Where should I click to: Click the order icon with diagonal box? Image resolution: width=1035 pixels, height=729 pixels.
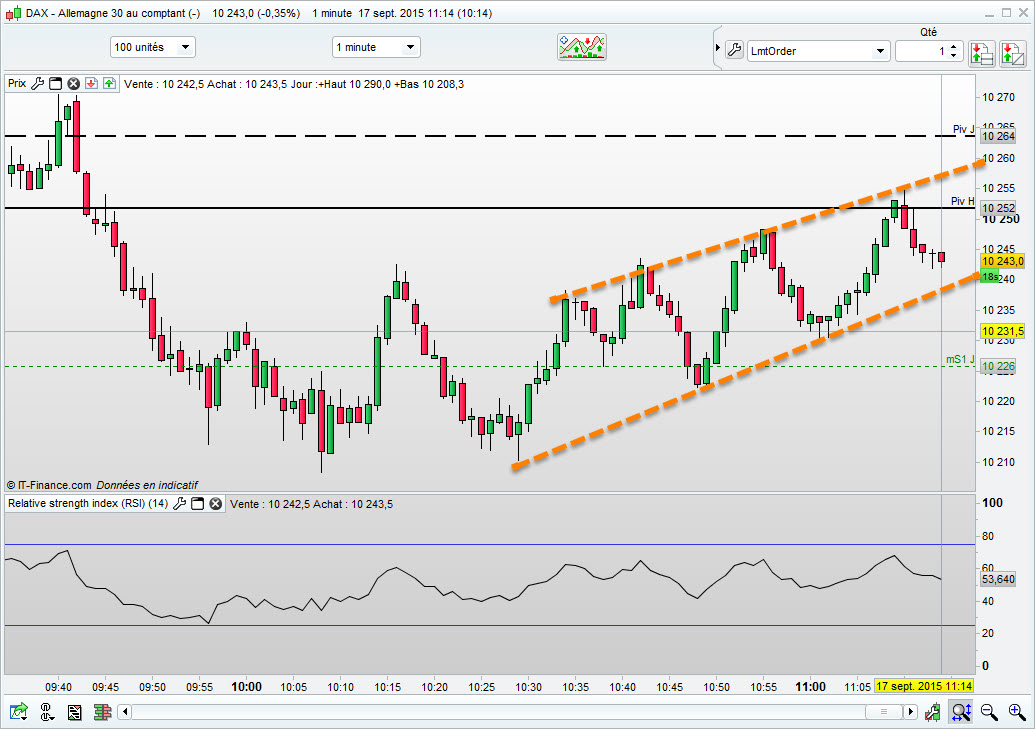pos(1013,53)
